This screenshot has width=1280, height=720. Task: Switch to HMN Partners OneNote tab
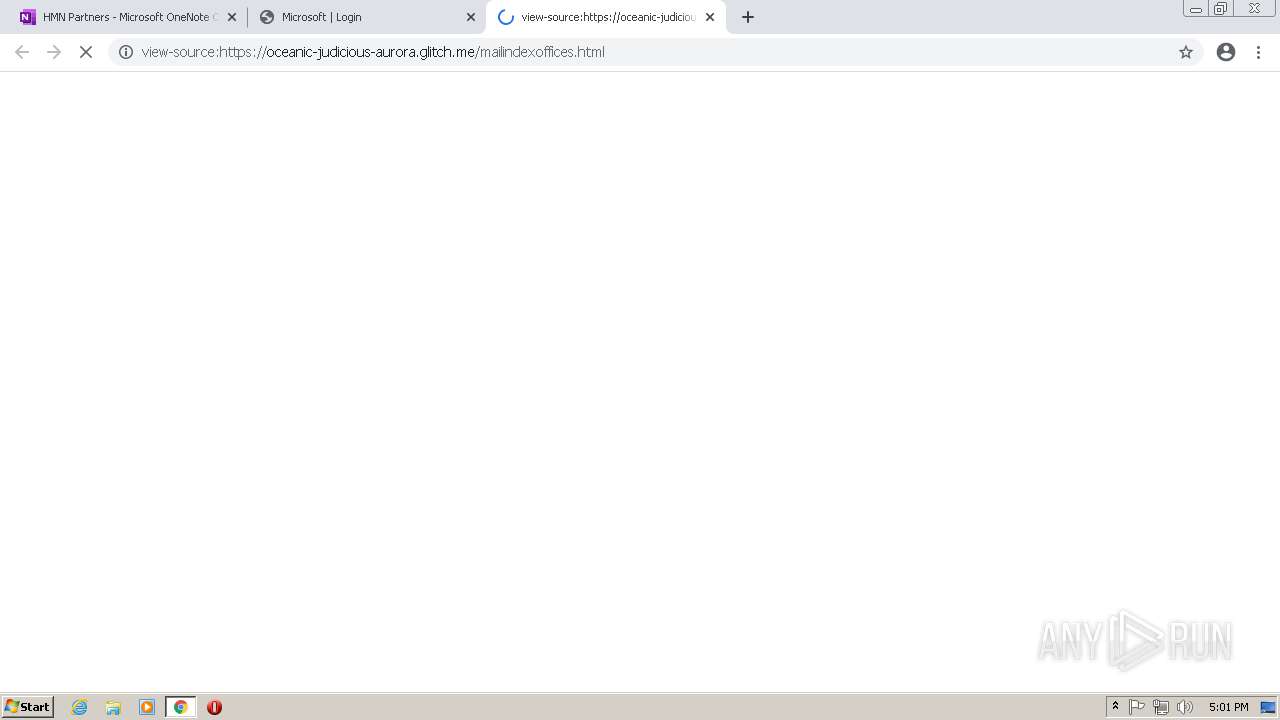tap(128, 17)
